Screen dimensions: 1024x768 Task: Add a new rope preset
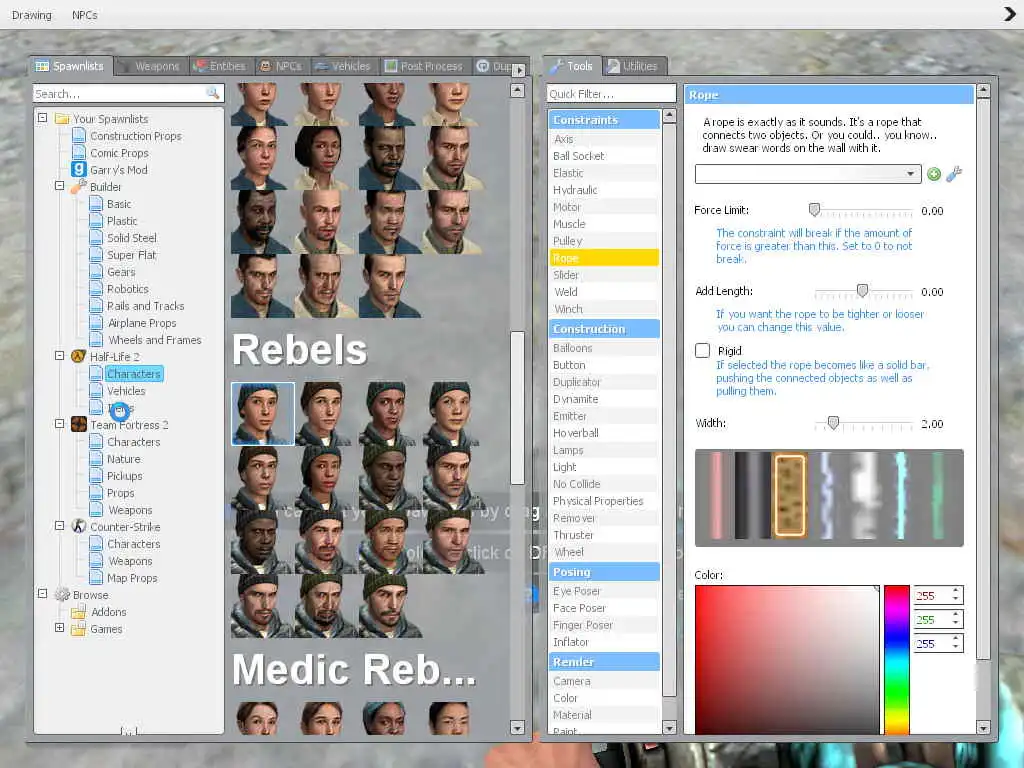click(934, 174)
